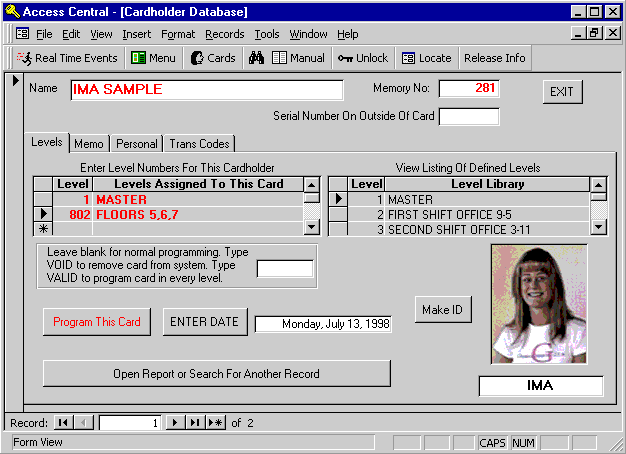
Task: Click the Locate toolbar button
Action: (x=426, y=58)
